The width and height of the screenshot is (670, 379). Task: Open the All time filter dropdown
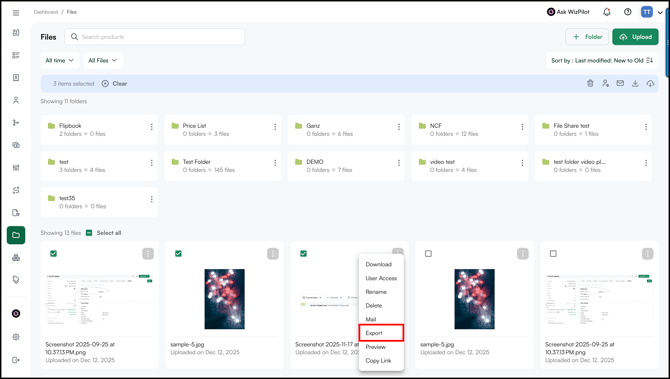(x=60, y=60)
